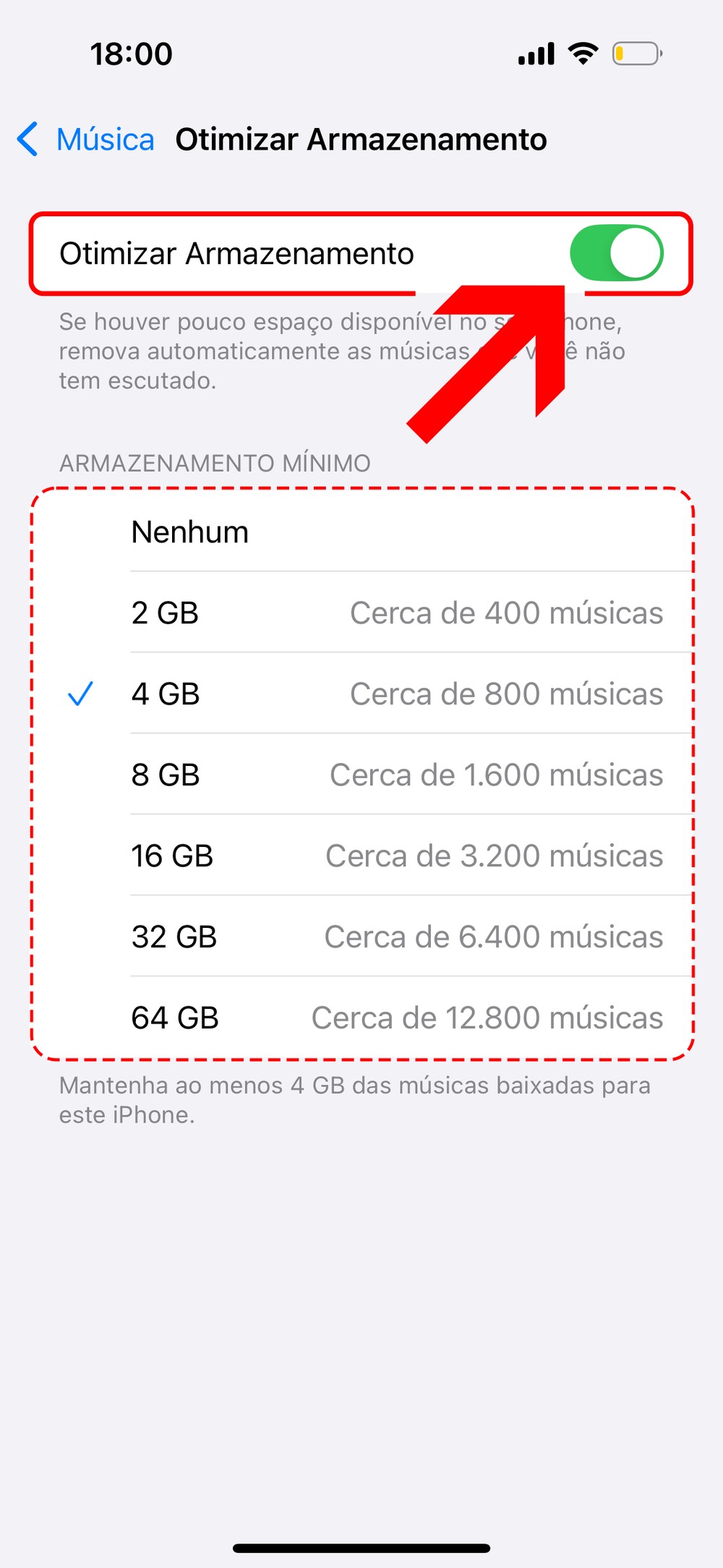
Task: Tap the blue back chevron icon
Action: pos(27,139)
